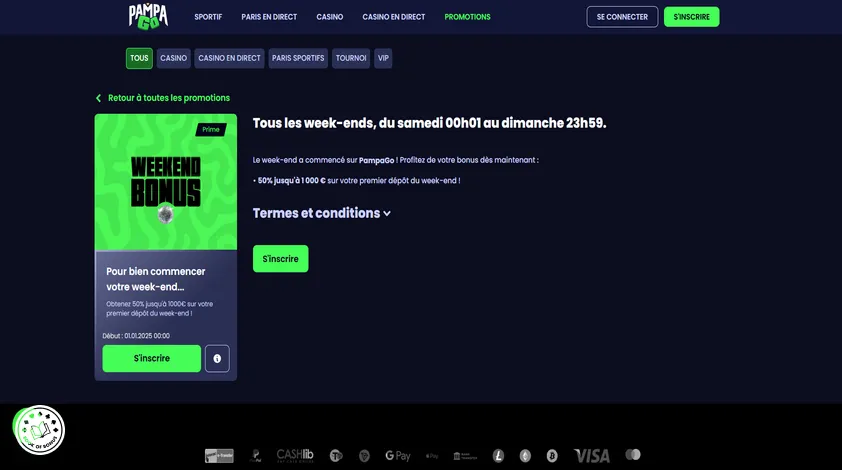
Task: Select the Casino en direct filter tab
Action: pyautogui.click(x=229, y=58)
